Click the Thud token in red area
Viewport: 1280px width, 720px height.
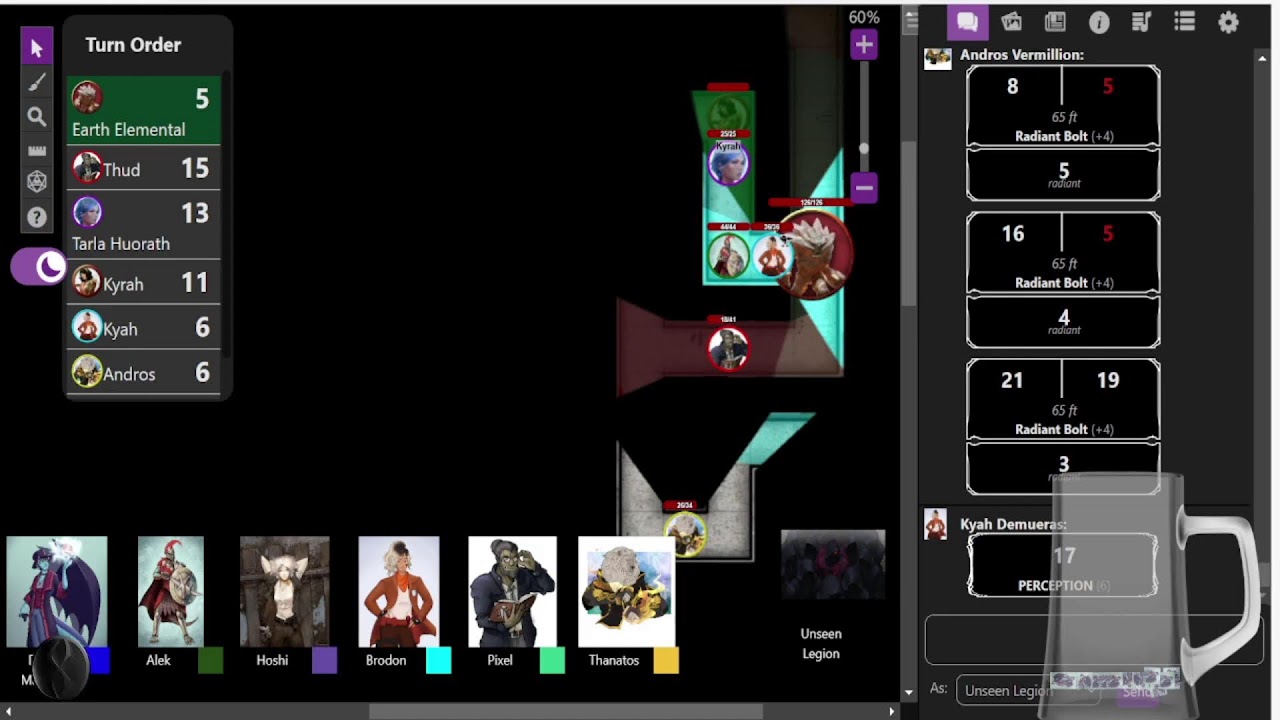pyautogui.click(x=728, y=349)
